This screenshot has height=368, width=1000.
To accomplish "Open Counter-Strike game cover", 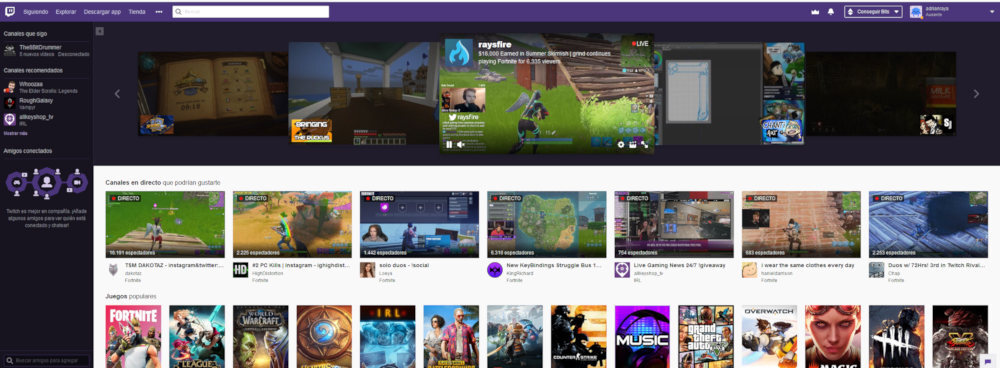I will [x=578, y=337].
